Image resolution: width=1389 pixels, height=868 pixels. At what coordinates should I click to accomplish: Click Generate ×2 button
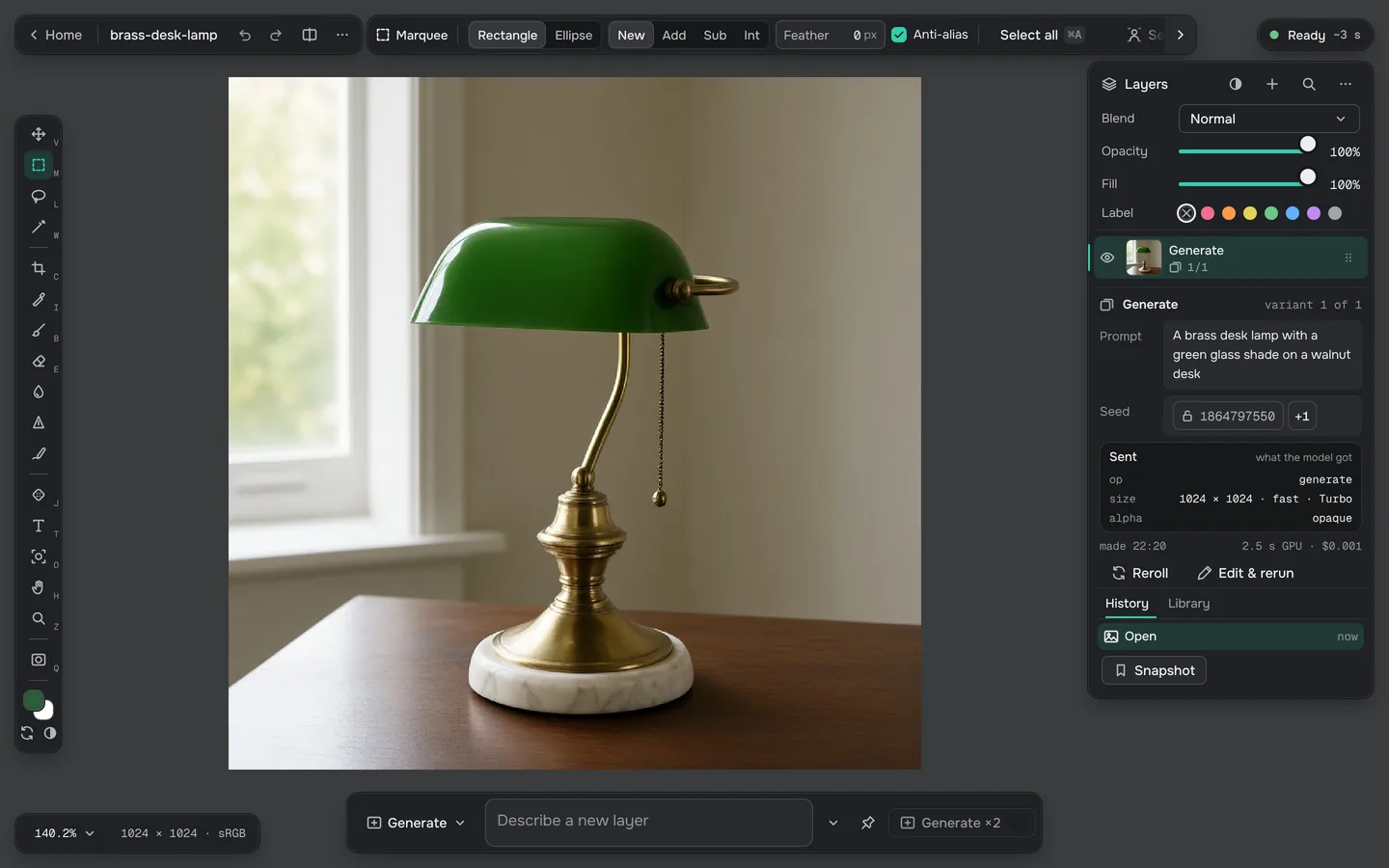(961, 823)
